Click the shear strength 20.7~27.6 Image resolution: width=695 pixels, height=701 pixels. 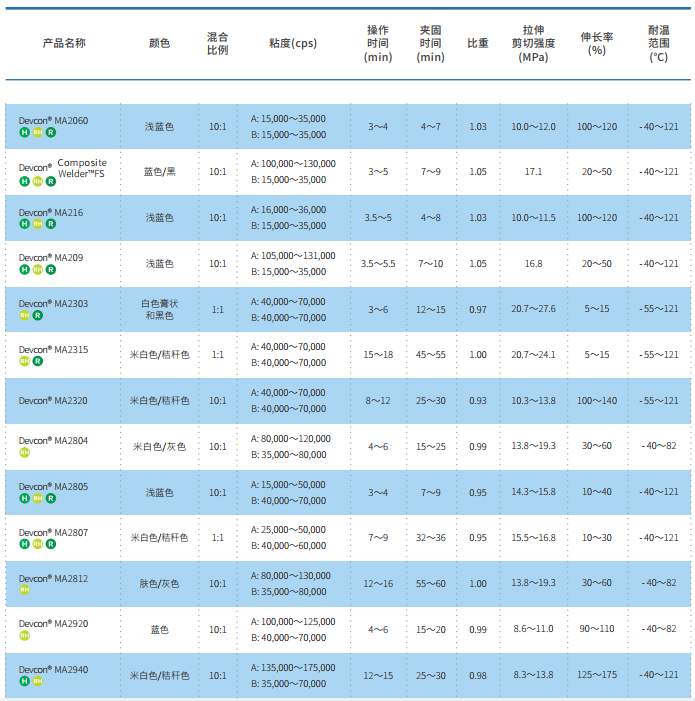[534, 309]
